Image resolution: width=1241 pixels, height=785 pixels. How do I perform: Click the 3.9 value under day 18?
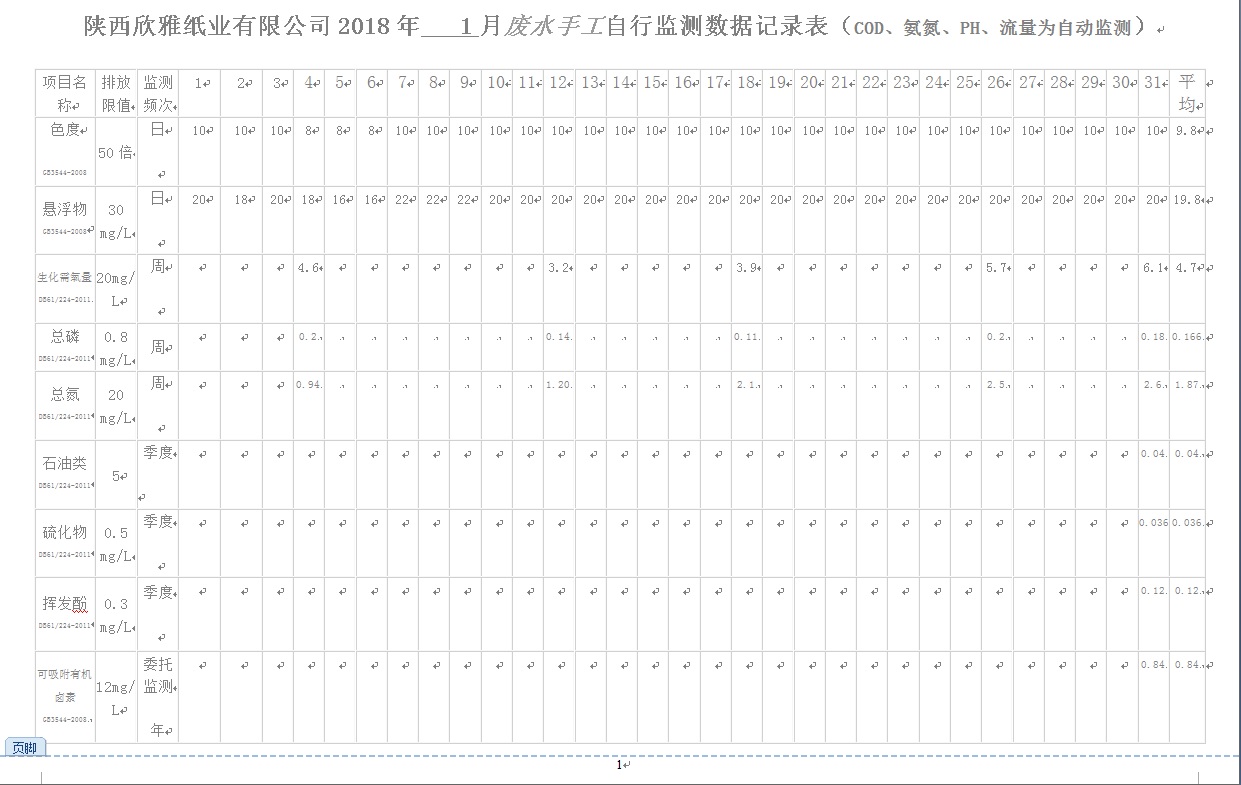pos(747,268)
